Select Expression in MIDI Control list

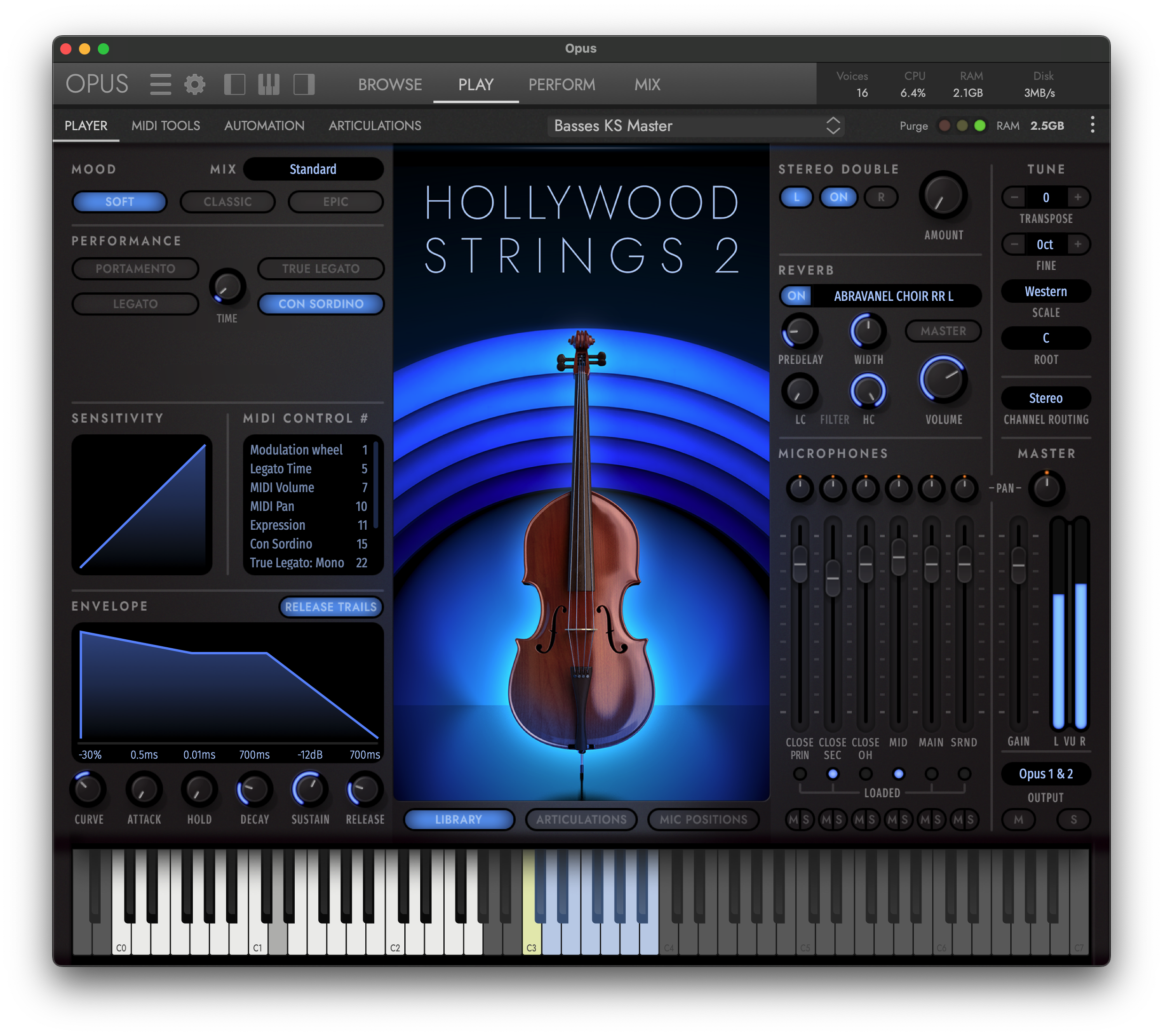coord(309,525)
